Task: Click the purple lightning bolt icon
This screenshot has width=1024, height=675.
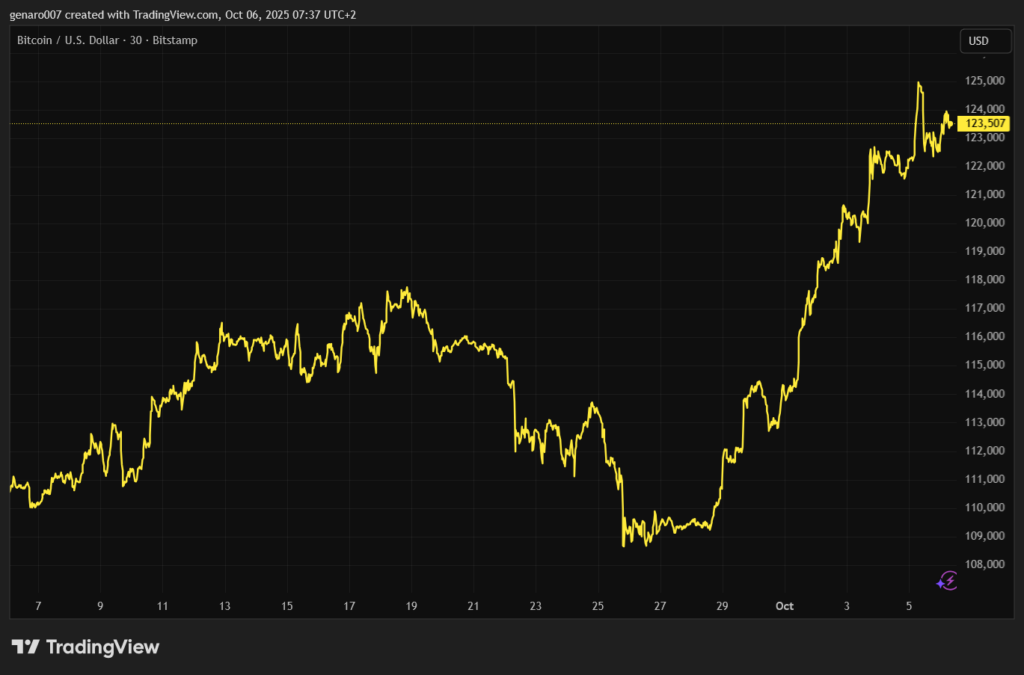Action: tap(948, 580)
